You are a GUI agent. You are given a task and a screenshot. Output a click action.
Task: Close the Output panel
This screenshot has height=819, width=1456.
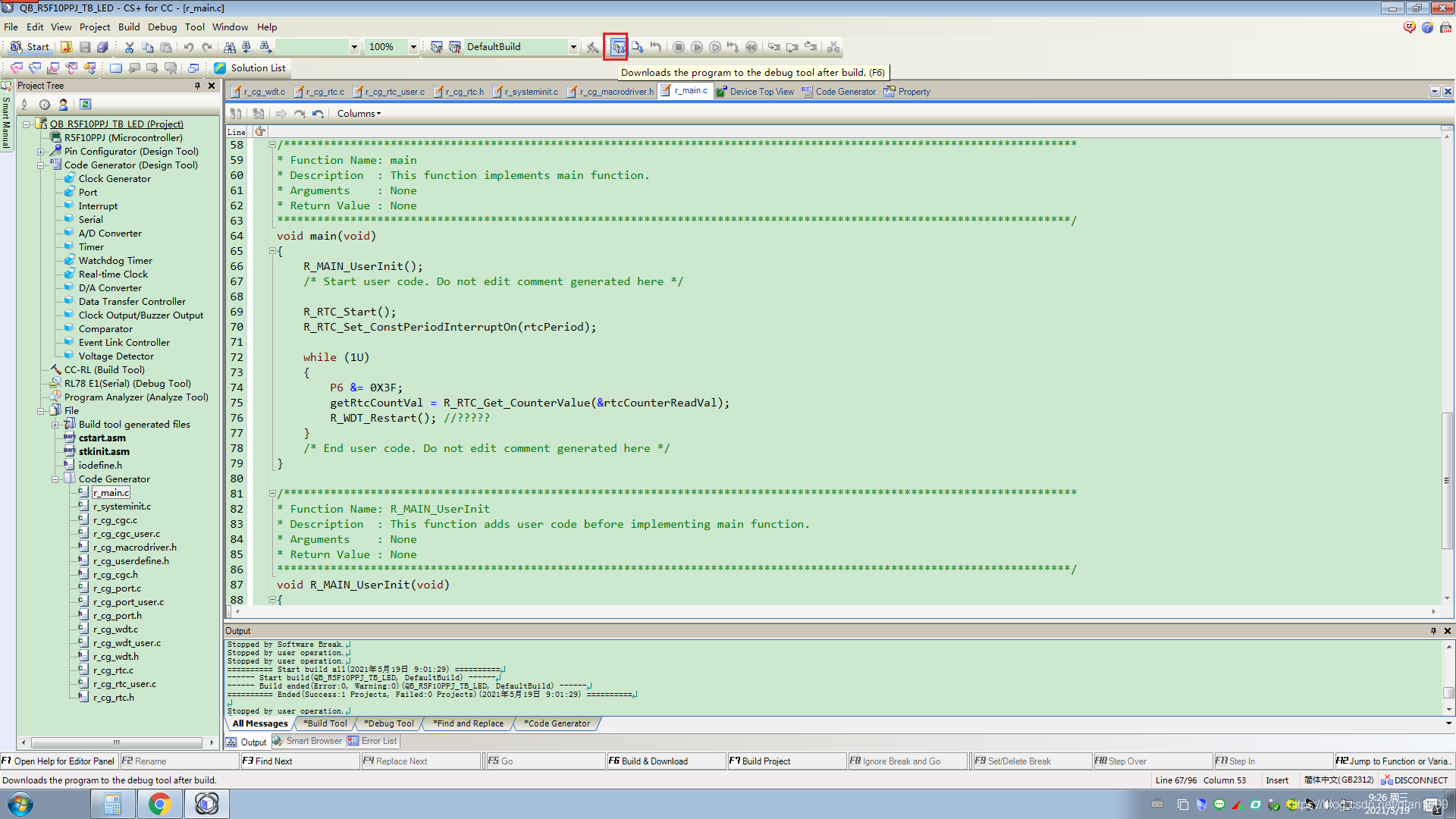pyautogui.click(x=1447, y=631)
